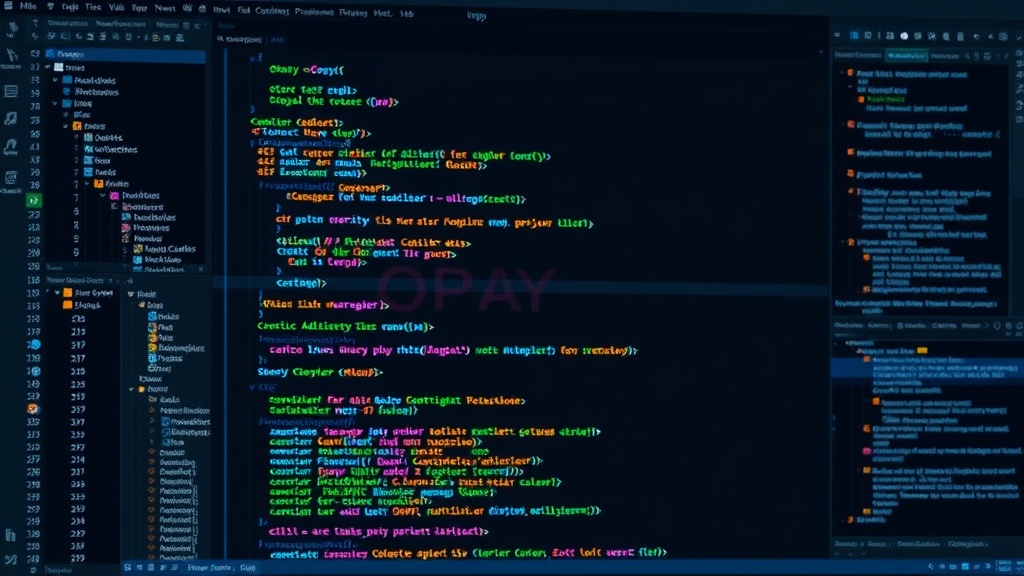Click the magenta folder icon in the project tree
This screenshot has width=1024, height=576.
coord(114,195)
